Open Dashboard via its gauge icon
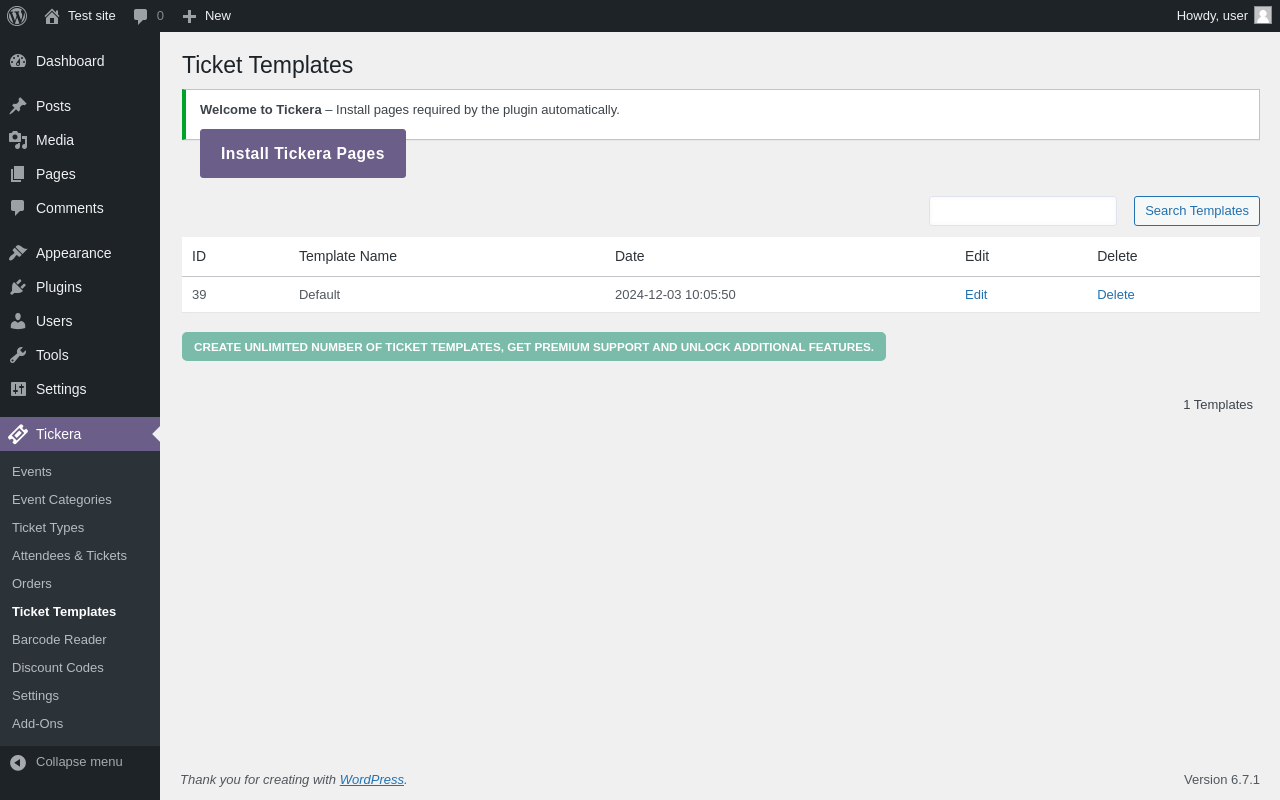 (18, 61)
